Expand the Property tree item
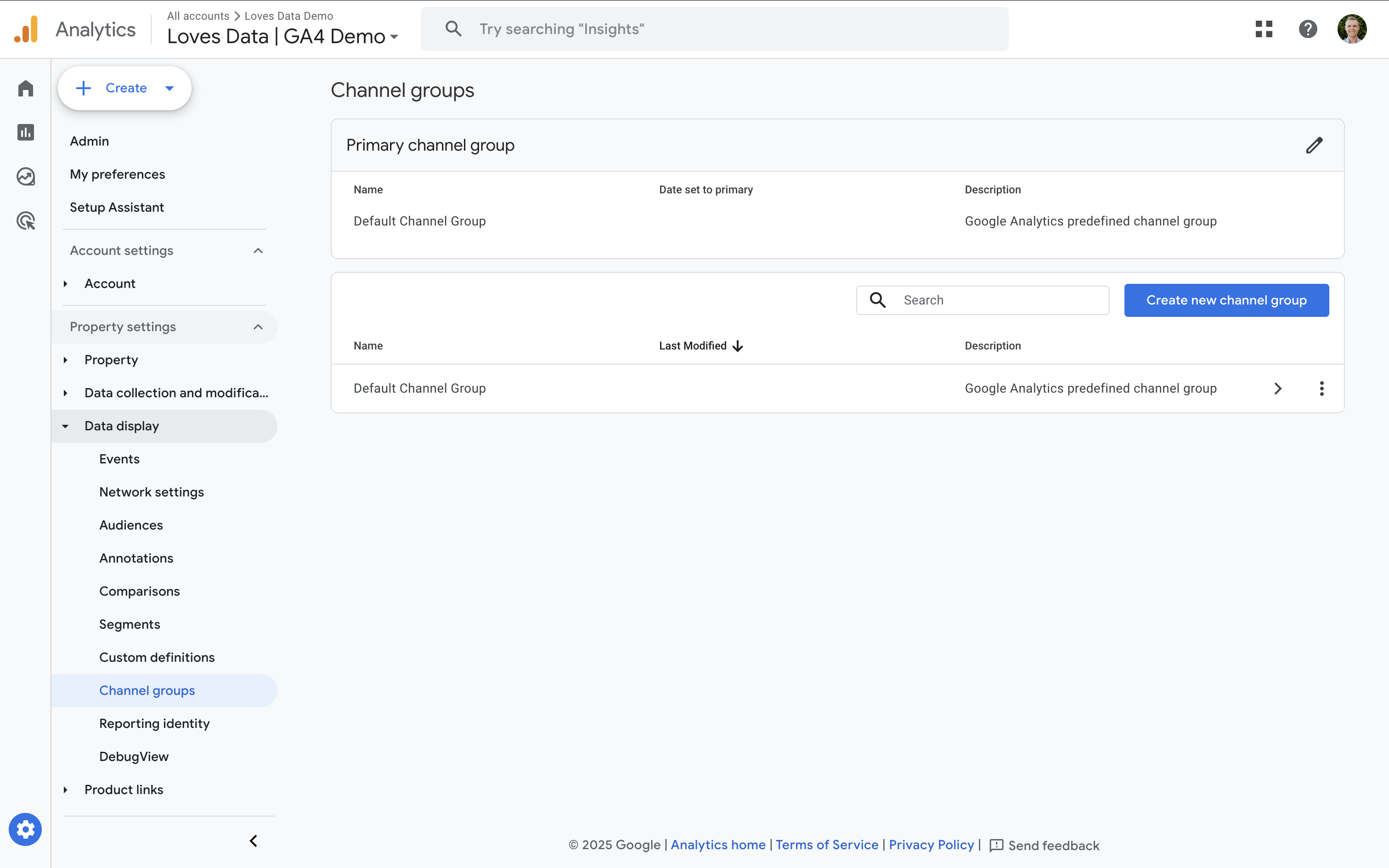This screenshot has height=868, width=1389. point(65,360)
